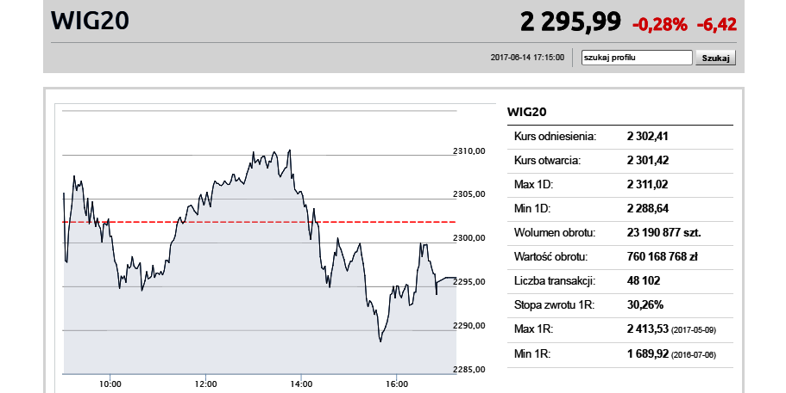Viewport: 786px width, 393px height.
Task: Click the 12:00 time axis label
Action: [x=206, y=384]
